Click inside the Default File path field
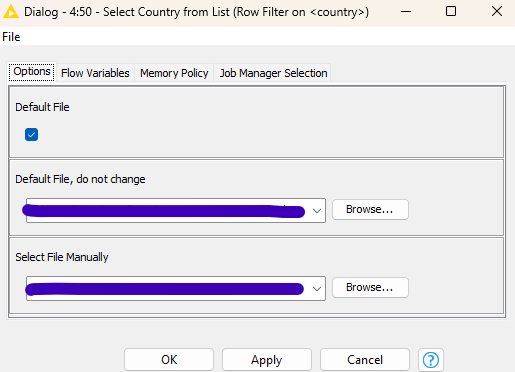The width and height of the screenshot is (515, 372). click(x=168, y=211)
